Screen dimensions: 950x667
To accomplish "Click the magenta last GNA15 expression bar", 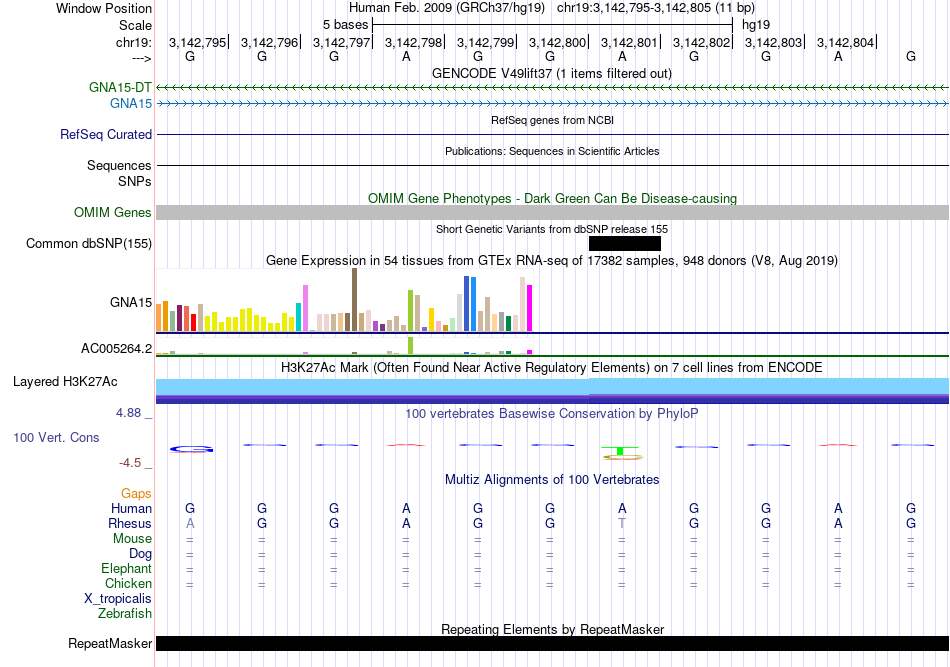I will (x=530, y=308).
